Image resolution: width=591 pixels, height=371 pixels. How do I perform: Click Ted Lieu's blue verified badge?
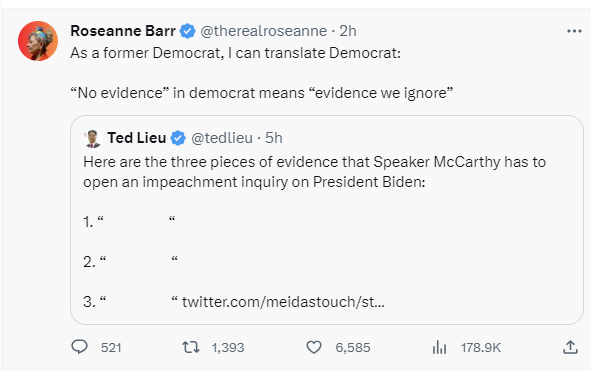178,138
